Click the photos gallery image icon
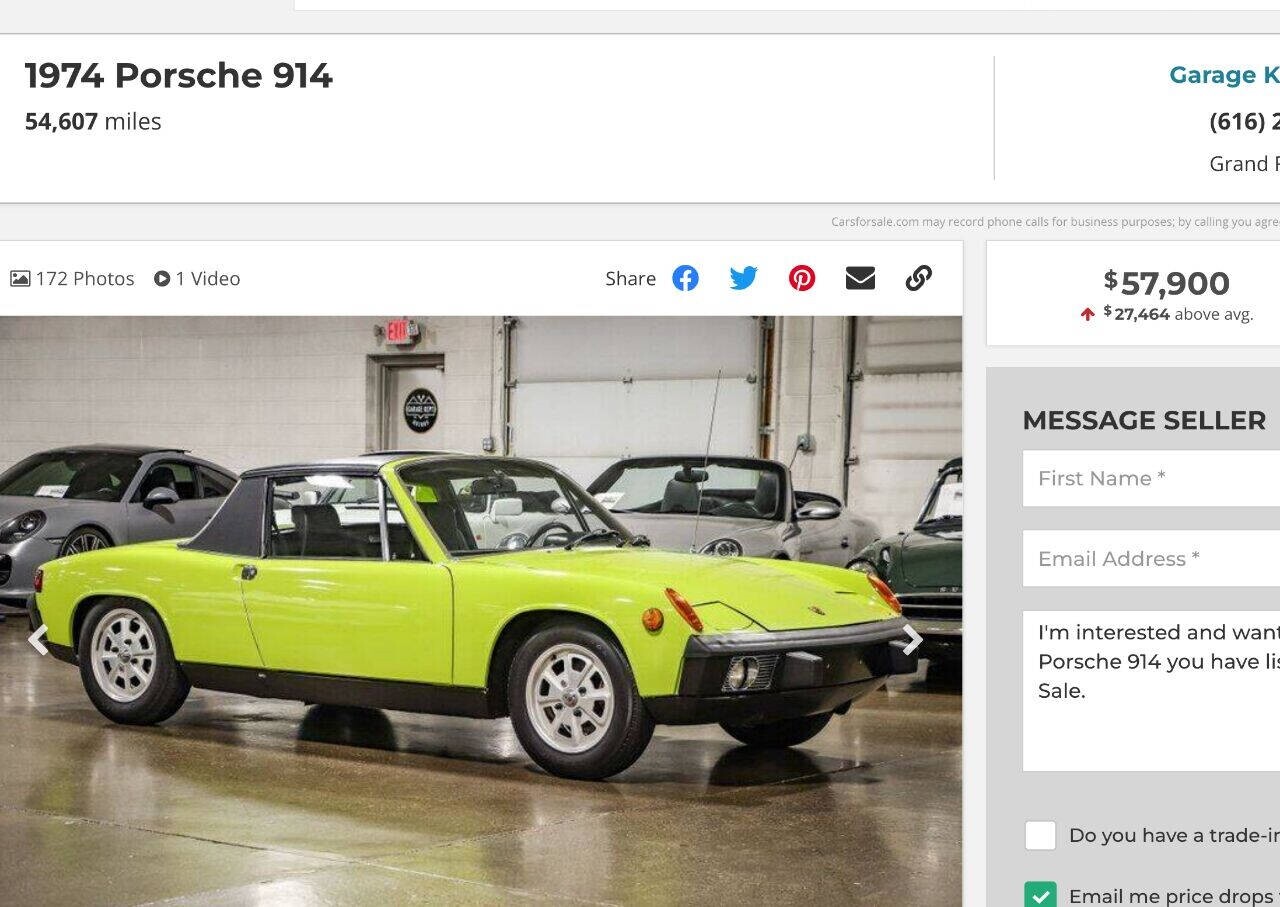The image size is (1280, 907). click(20, 279)
